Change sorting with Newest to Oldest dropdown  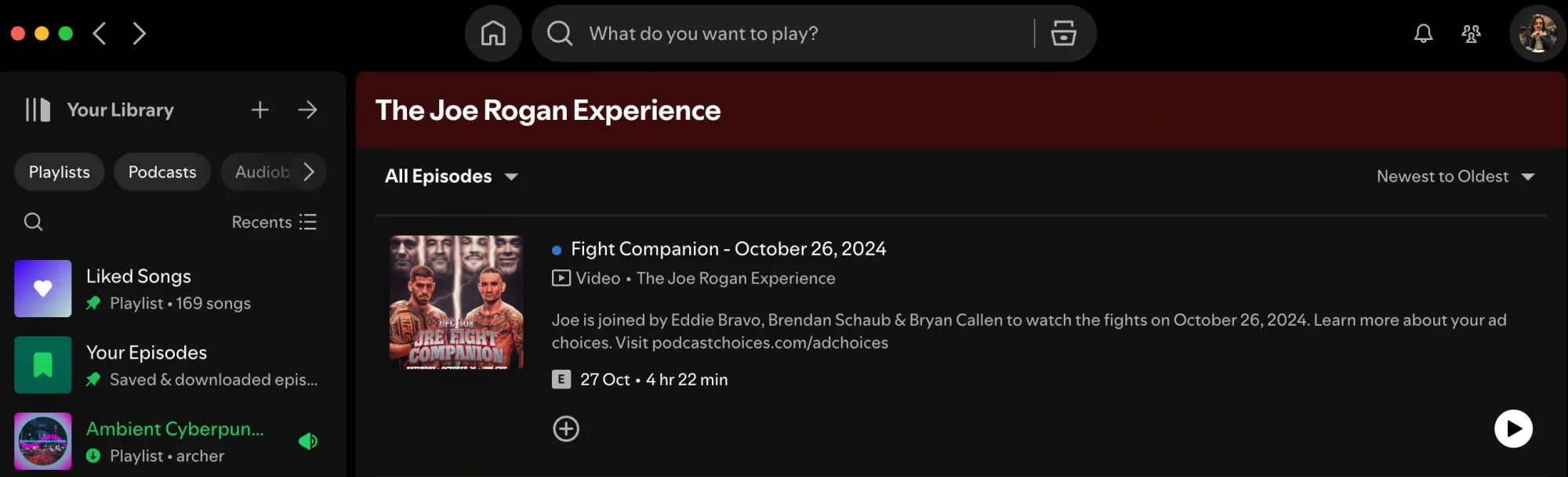tap(1455, 176)
